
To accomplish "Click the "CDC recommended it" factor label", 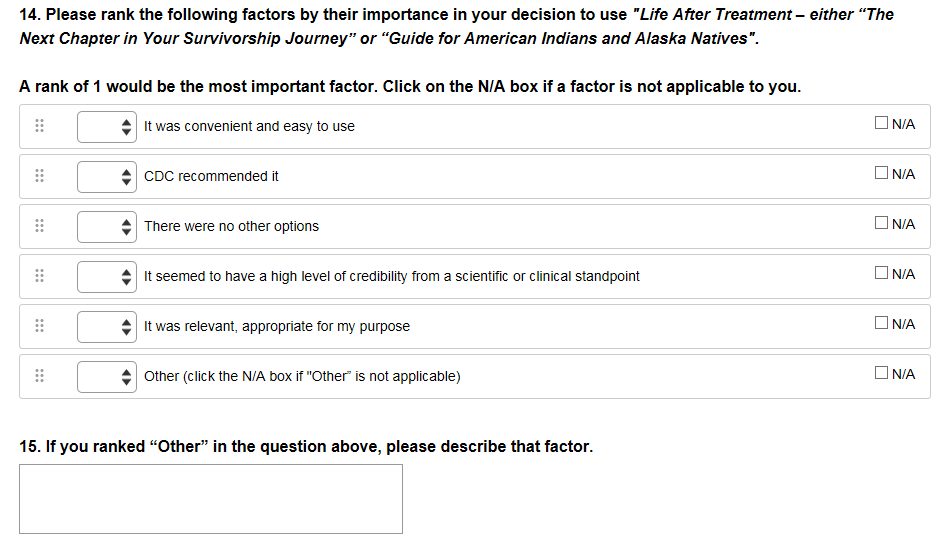I will tap(211, 177).
